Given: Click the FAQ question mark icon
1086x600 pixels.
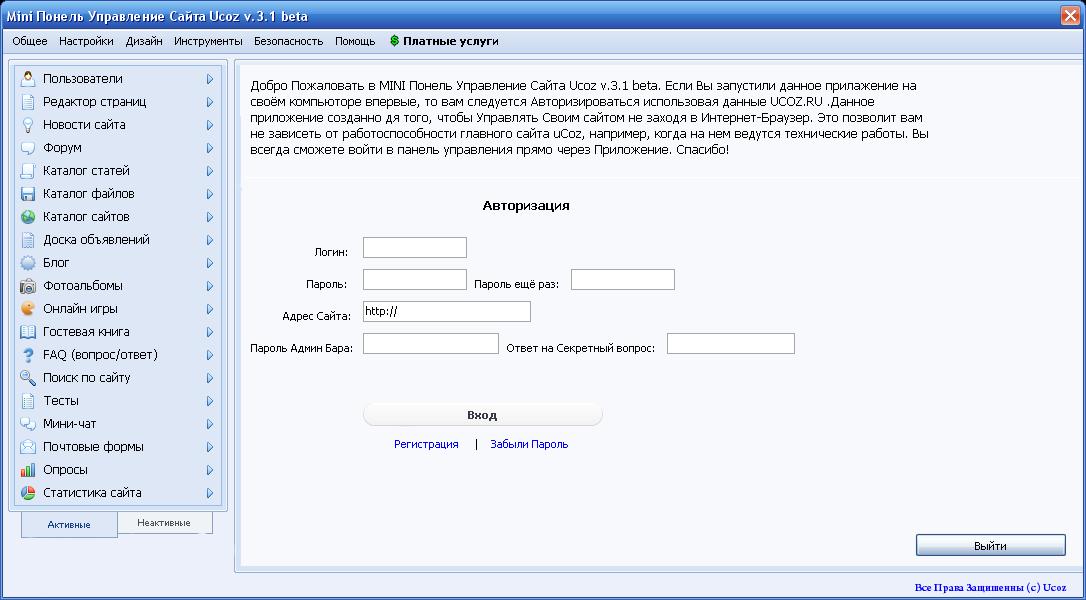Looking at the screenshot, I should click(x=28, y=355).
